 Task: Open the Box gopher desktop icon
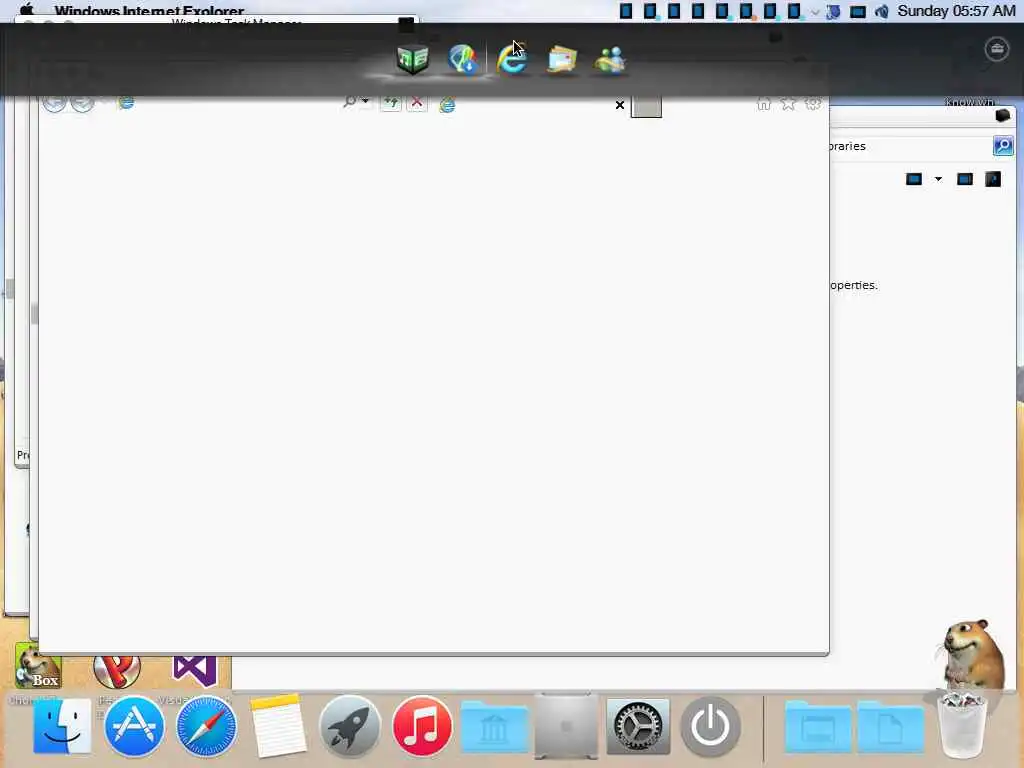pos(38,666)
